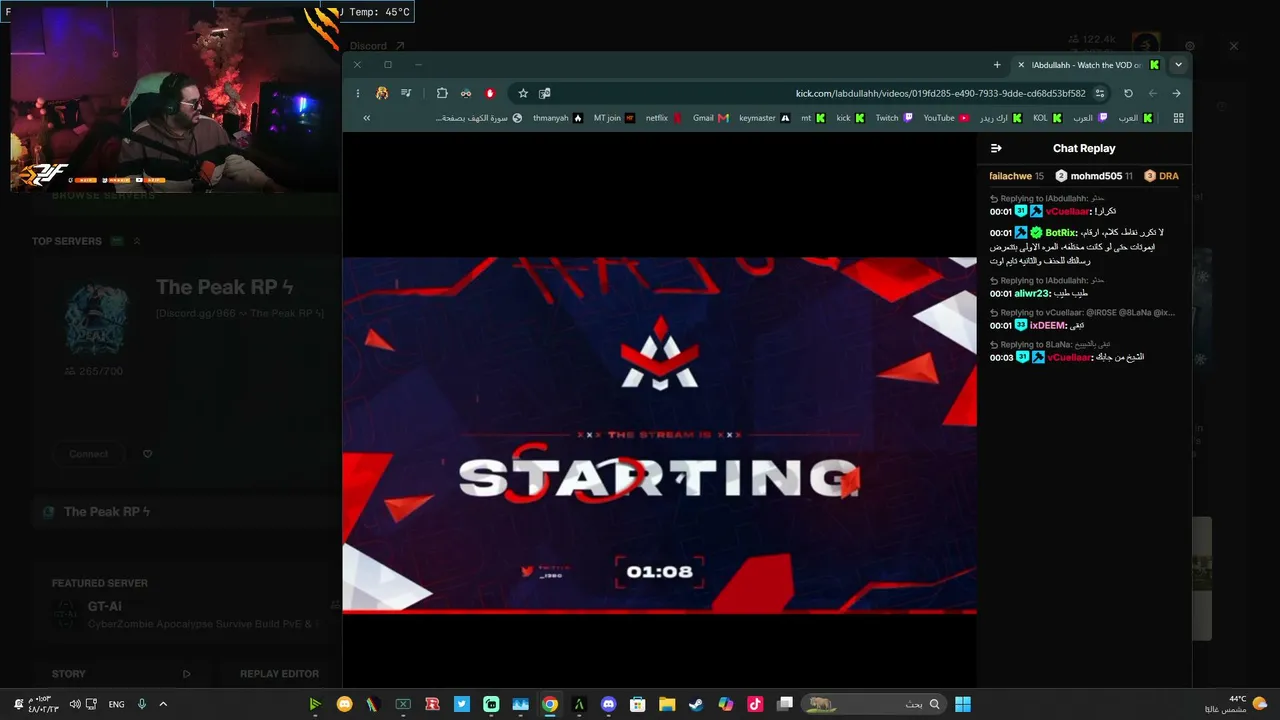Open site information icon in address bar
Screen dimensions: 1280x720
pyautogui.click(x=1100, y=93)
